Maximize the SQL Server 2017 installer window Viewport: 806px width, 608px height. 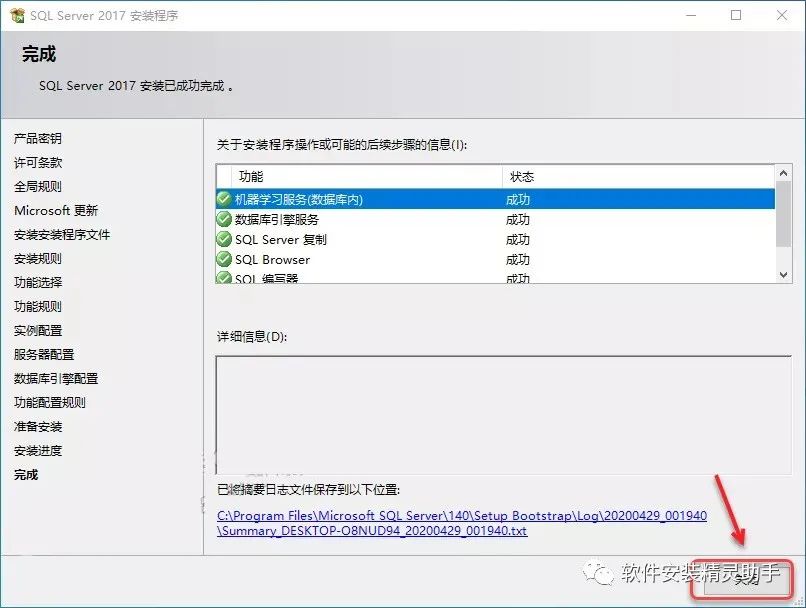[736, 15]
